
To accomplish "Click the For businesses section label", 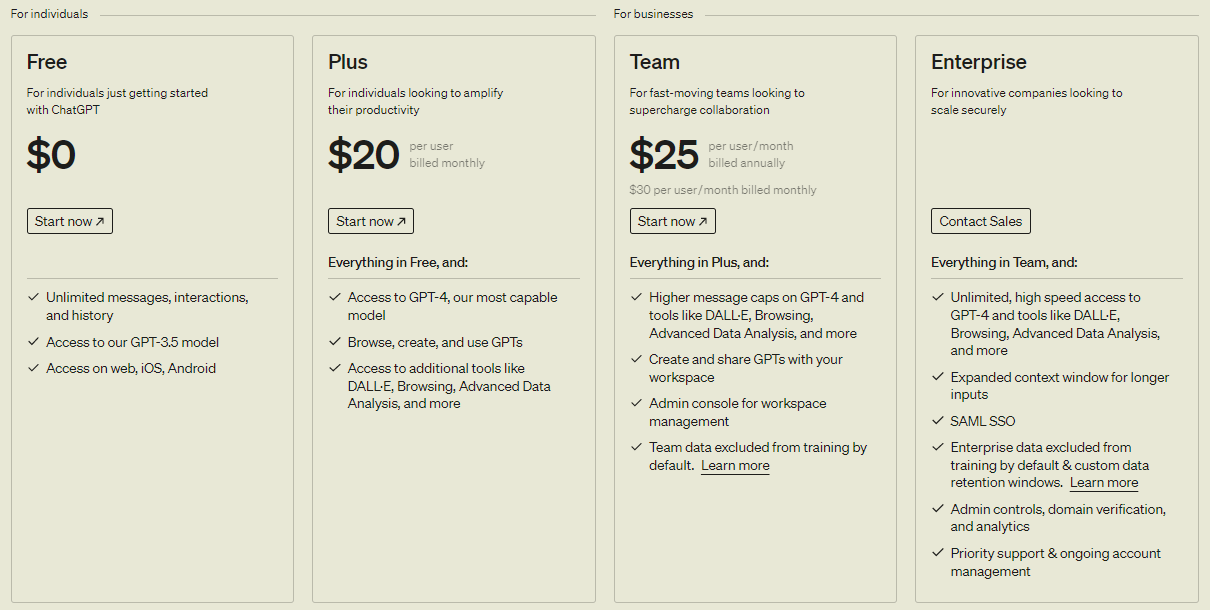I will 653,14.
